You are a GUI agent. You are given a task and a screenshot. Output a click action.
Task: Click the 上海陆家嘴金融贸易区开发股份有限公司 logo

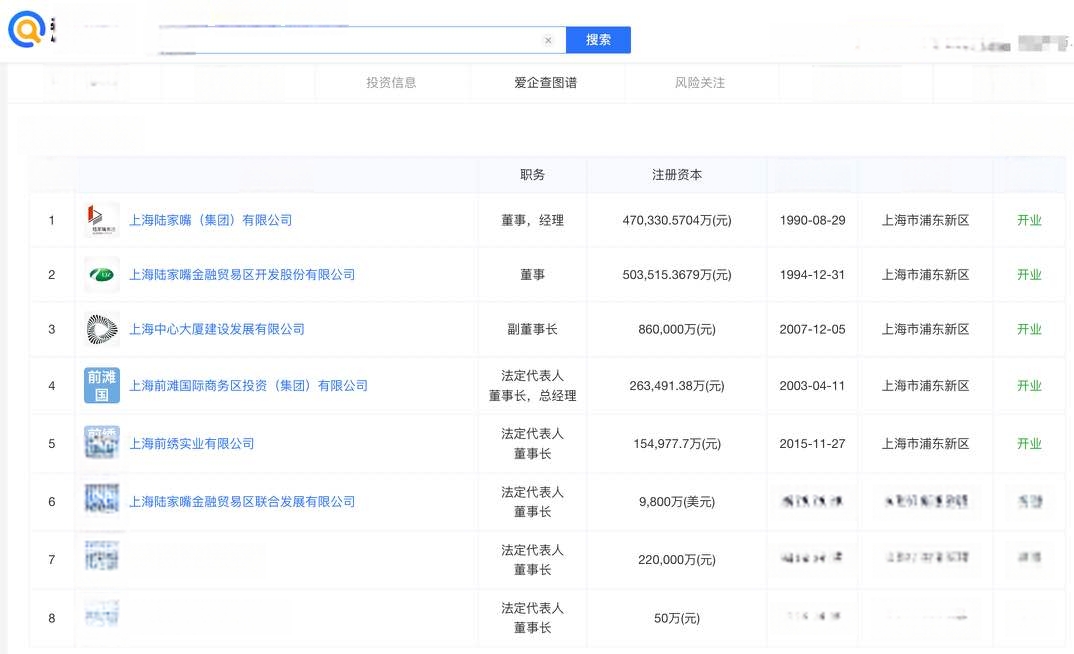(x=101, y=275)
